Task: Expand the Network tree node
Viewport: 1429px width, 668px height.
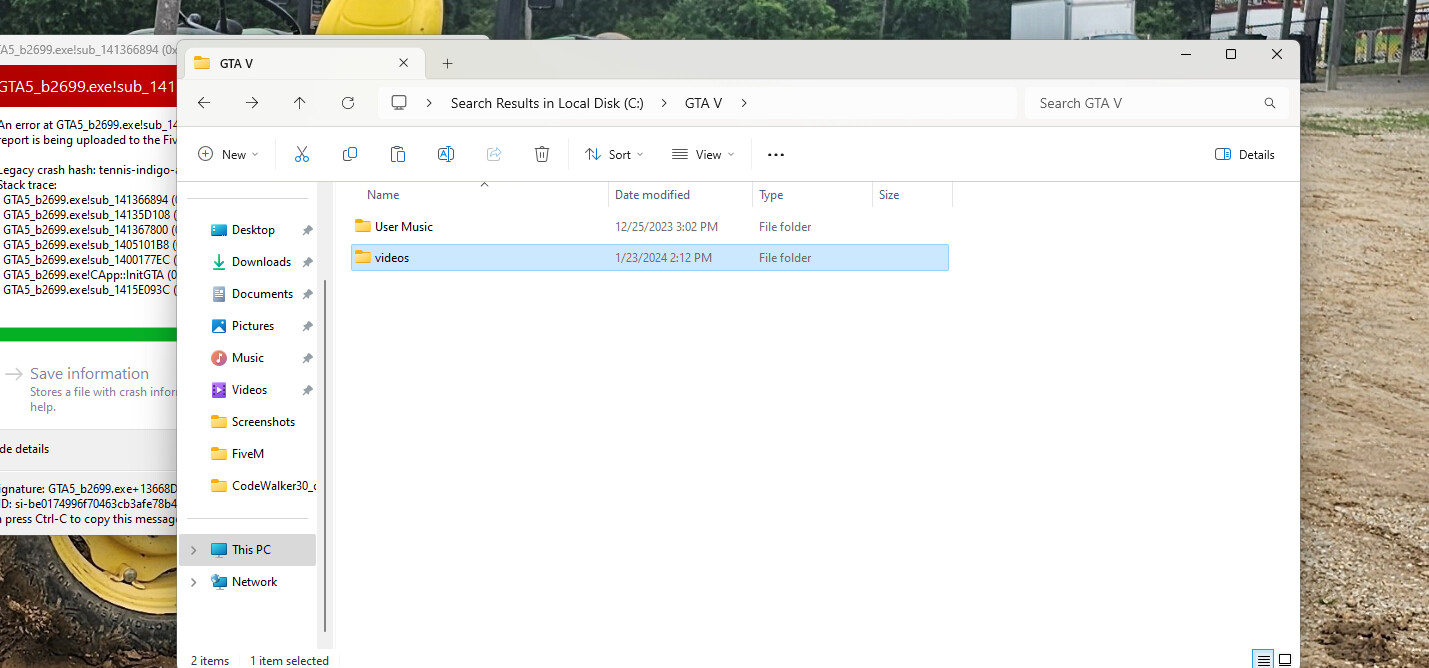Action: [x=194, y=582]
